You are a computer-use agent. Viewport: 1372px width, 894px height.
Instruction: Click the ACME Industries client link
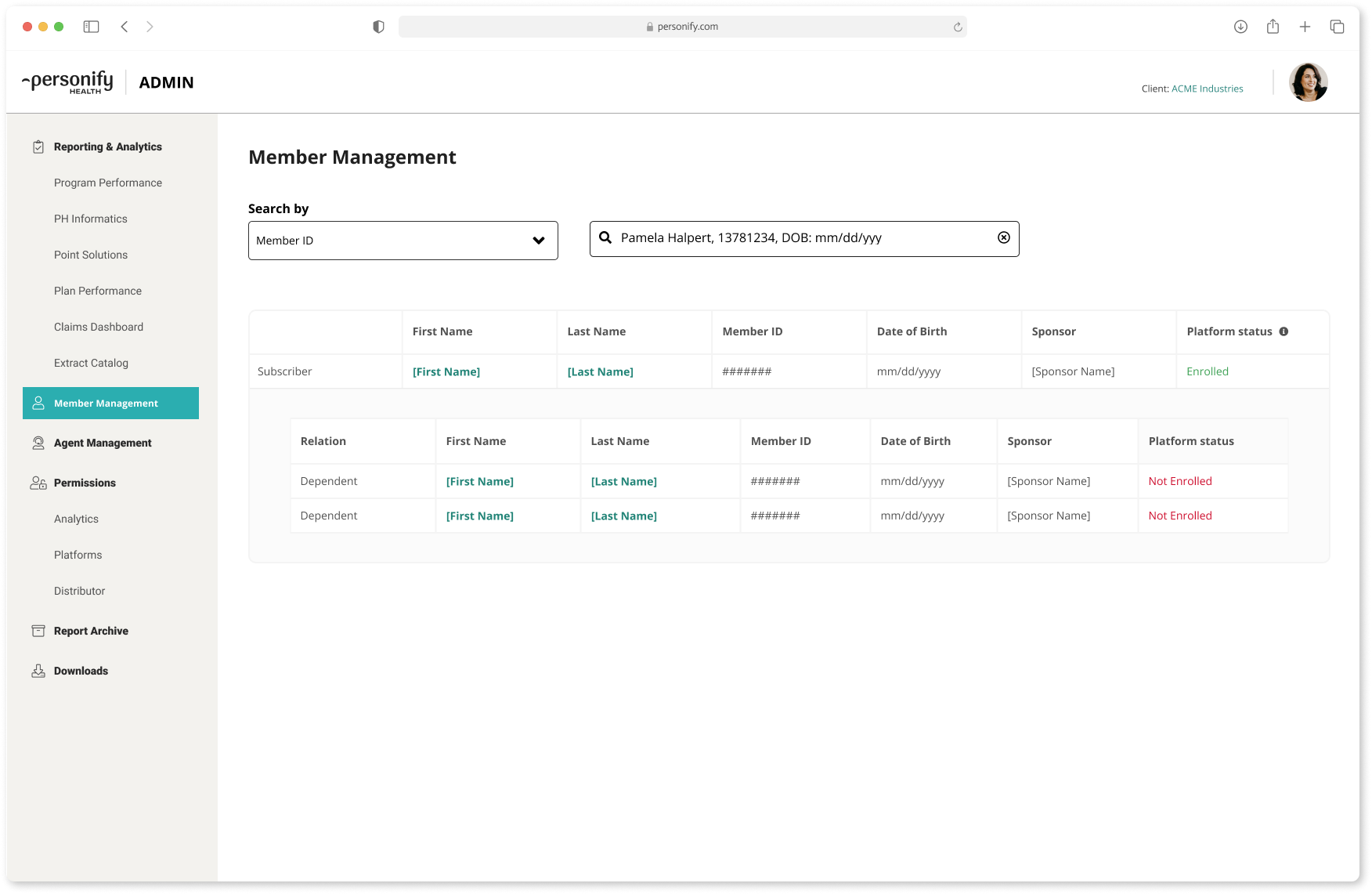(1207, 89)
